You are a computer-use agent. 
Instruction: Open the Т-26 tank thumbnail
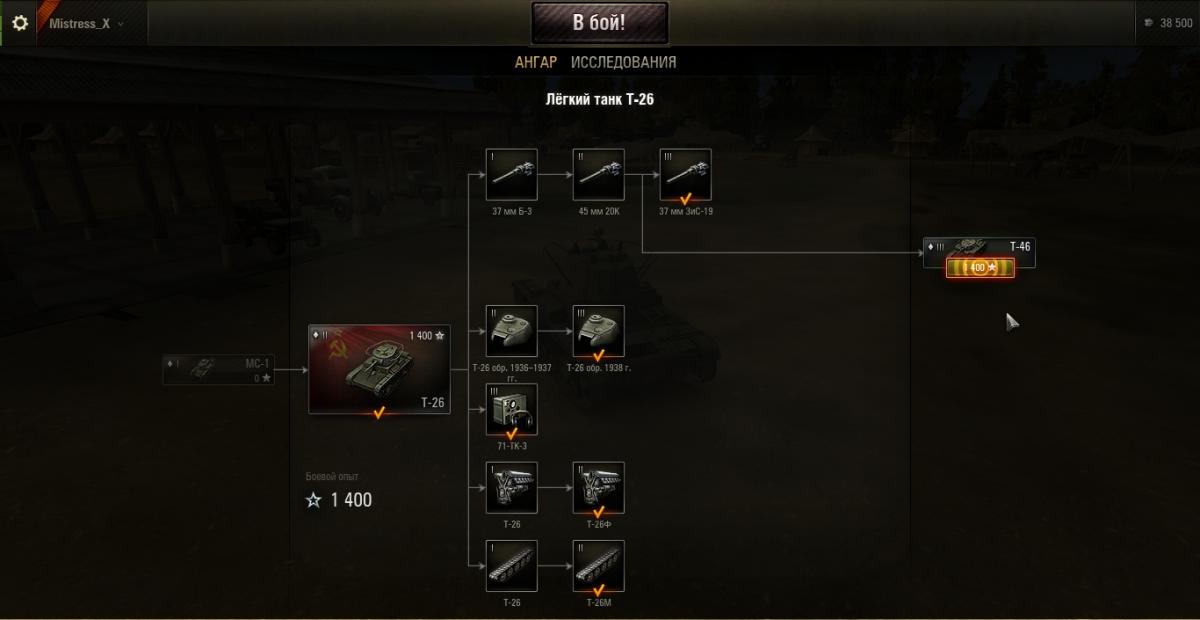click(x=379, y=369)
